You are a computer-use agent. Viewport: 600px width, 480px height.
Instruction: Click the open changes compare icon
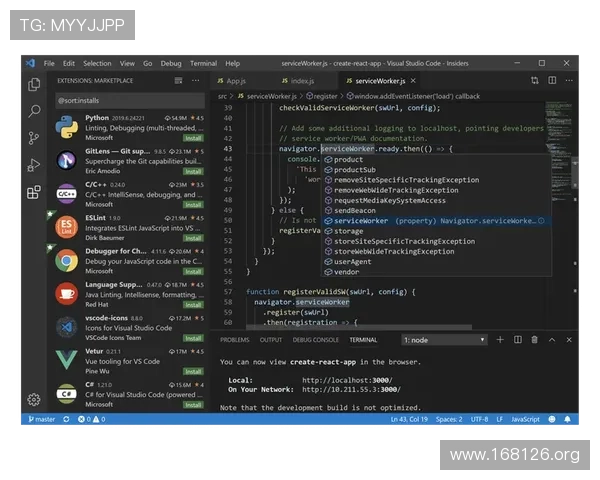click(535, 80)
